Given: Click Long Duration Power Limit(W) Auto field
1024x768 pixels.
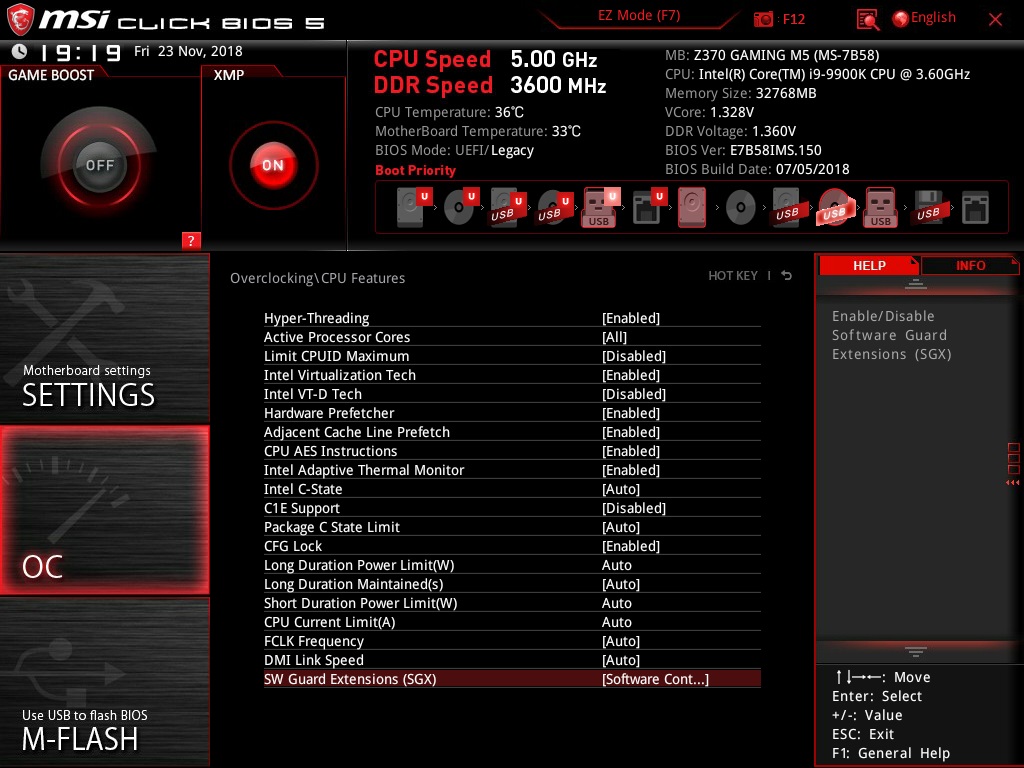Looking at the screenshot, I should [x=616, y=565].
